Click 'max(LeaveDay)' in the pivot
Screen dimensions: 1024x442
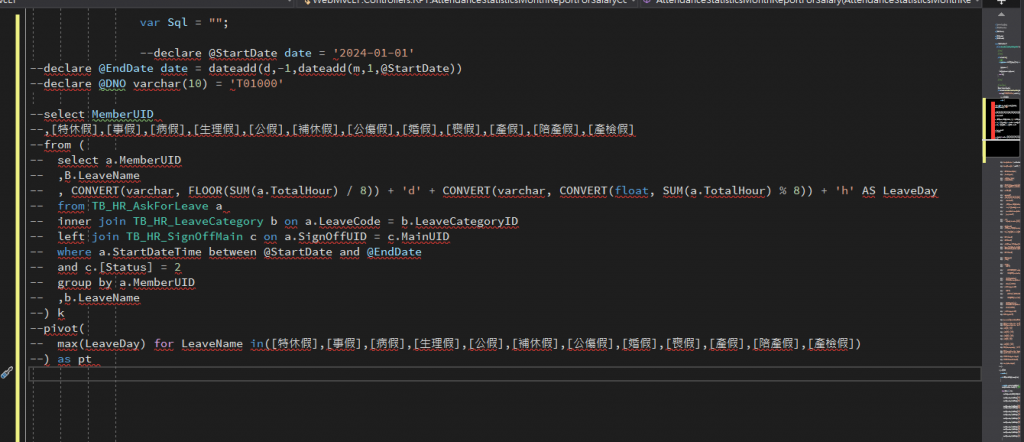point(103,344)
